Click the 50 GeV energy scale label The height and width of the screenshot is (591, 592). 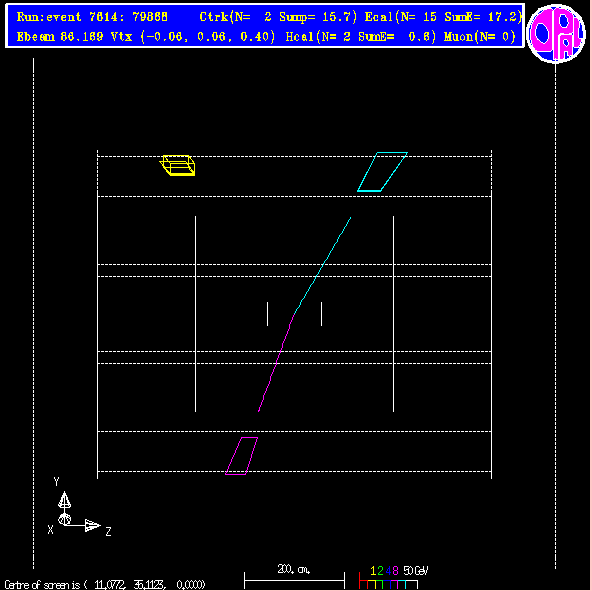pos(415,570)
